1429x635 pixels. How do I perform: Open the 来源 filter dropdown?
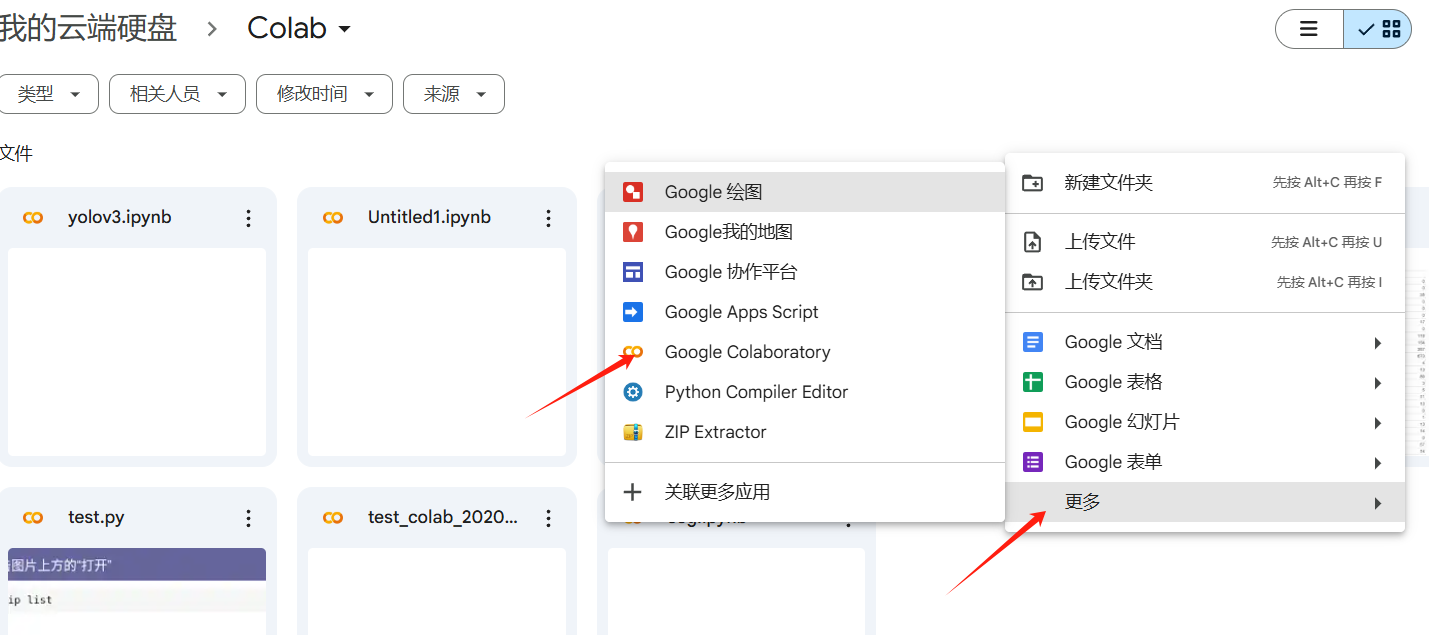tap(454, 94)
